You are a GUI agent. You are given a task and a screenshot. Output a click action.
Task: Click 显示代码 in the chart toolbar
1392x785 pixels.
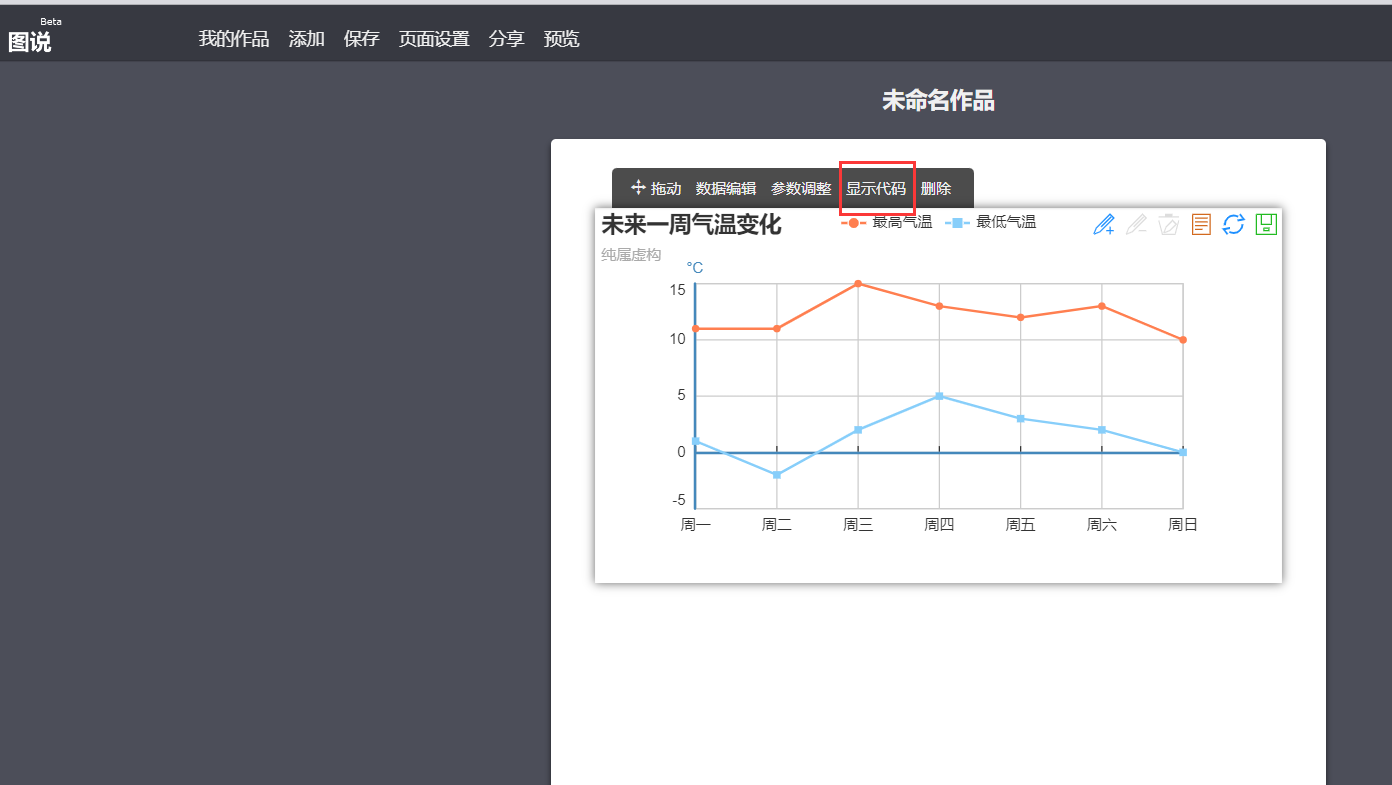pos(876,189)
